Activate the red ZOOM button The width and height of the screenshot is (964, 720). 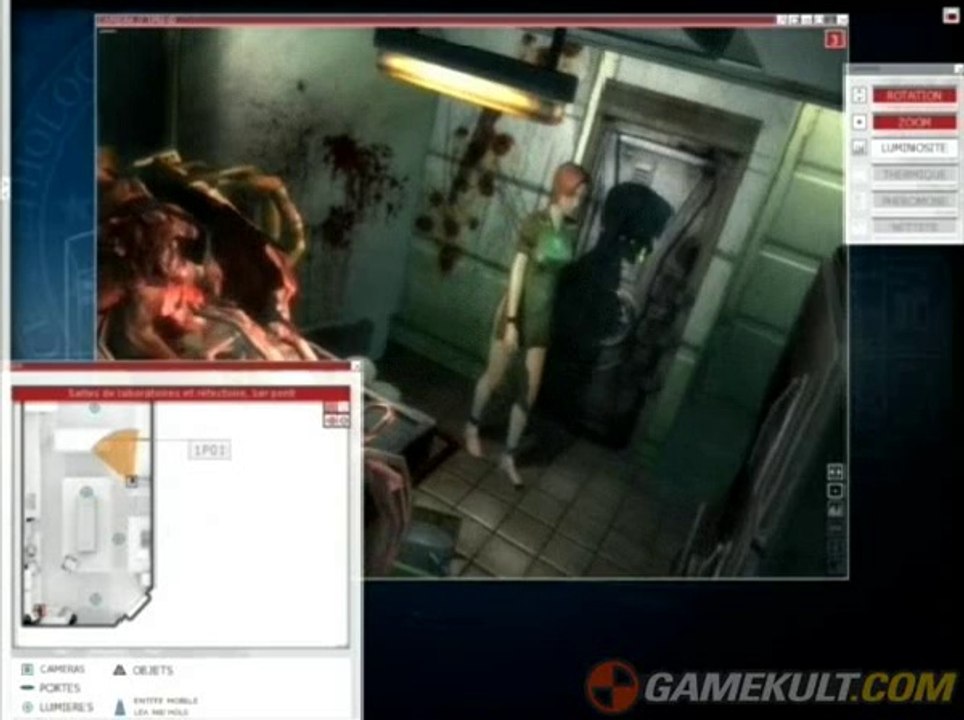click(914, 122)
